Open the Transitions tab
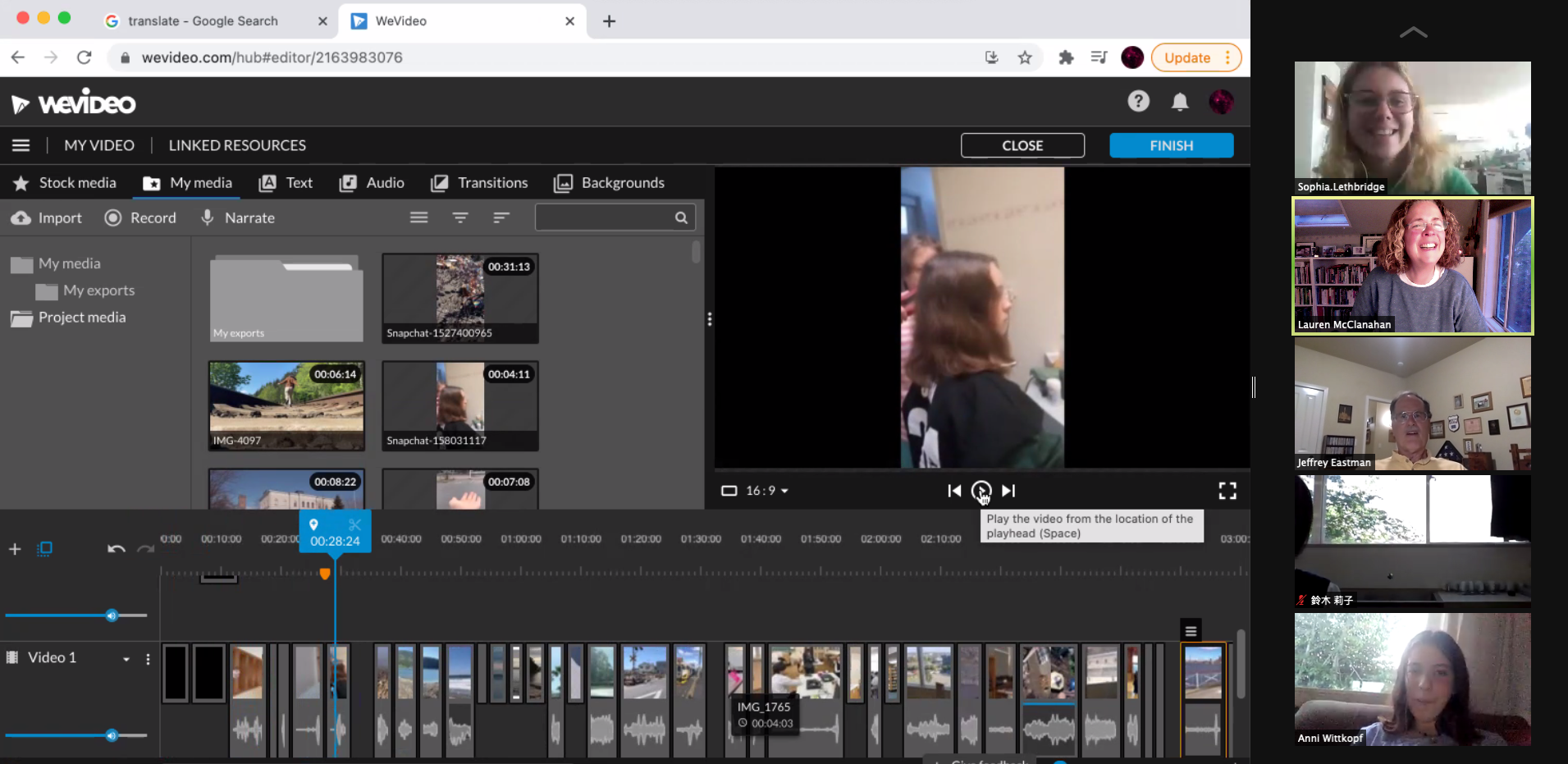1568x764 pixels. [479, 183]
